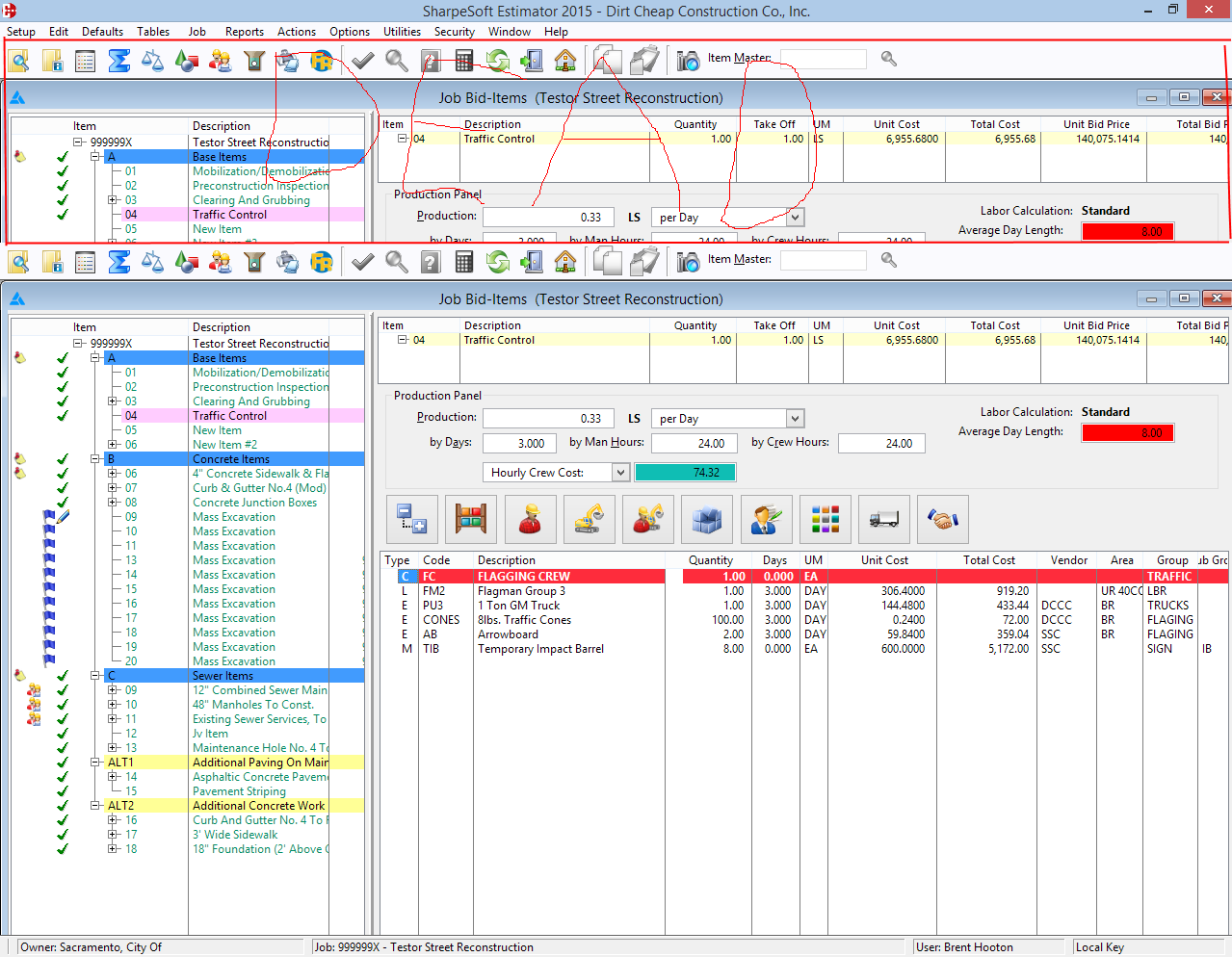Expand the Curb & Gutter No.4 (Mod) item
This screenshot has height=957, width=1232.
tap(113, 488)
